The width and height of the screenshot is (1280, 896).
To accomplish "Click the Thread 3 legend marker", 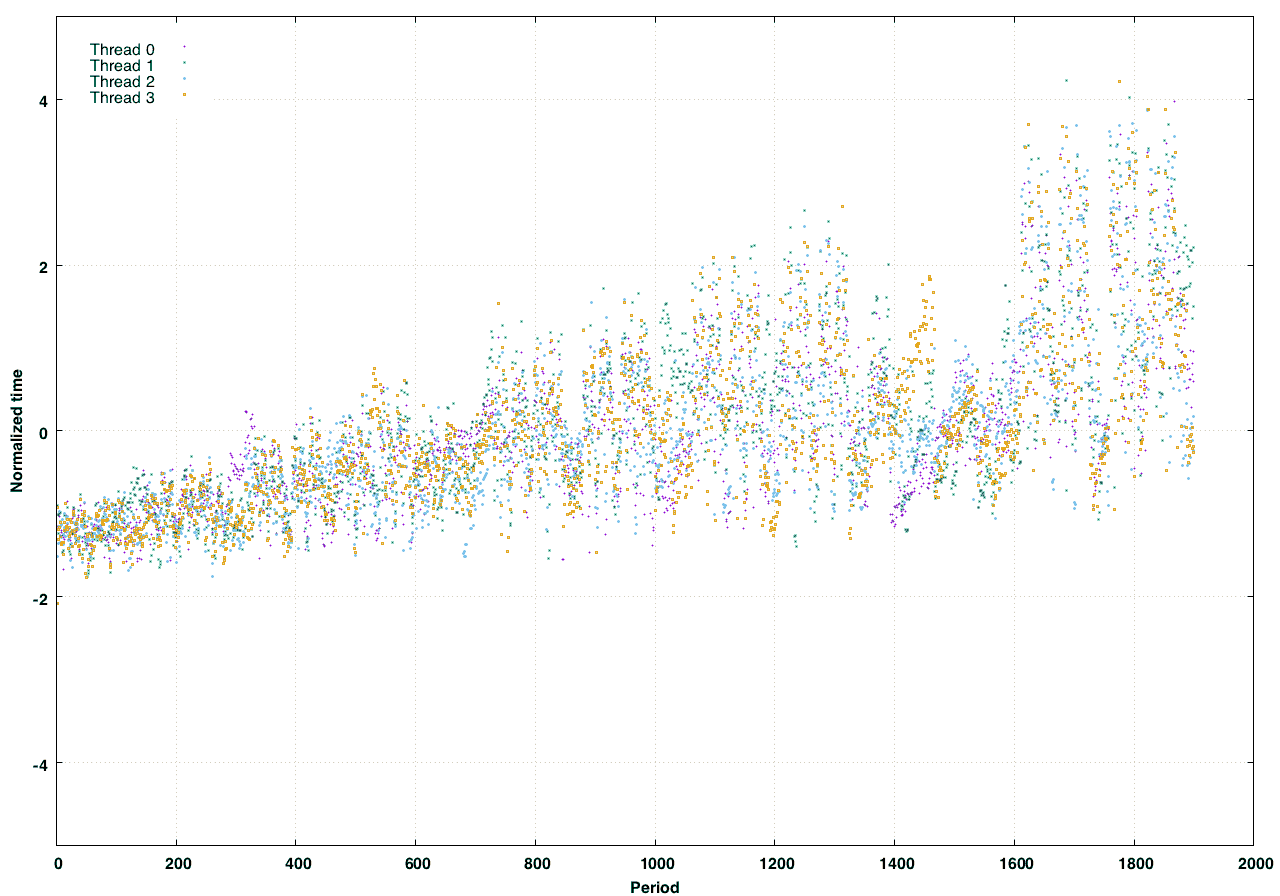I will [185, 94].
